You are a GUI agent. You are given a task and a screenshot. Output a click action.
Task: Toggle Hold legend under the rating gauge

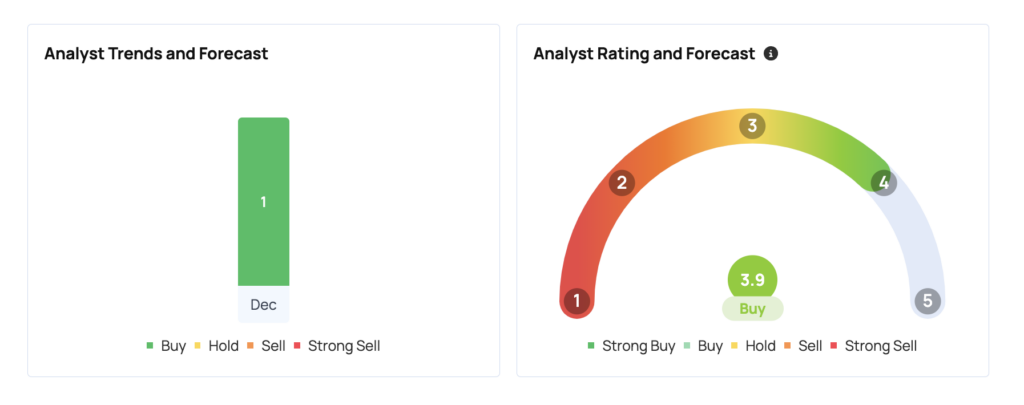[753, 346]
